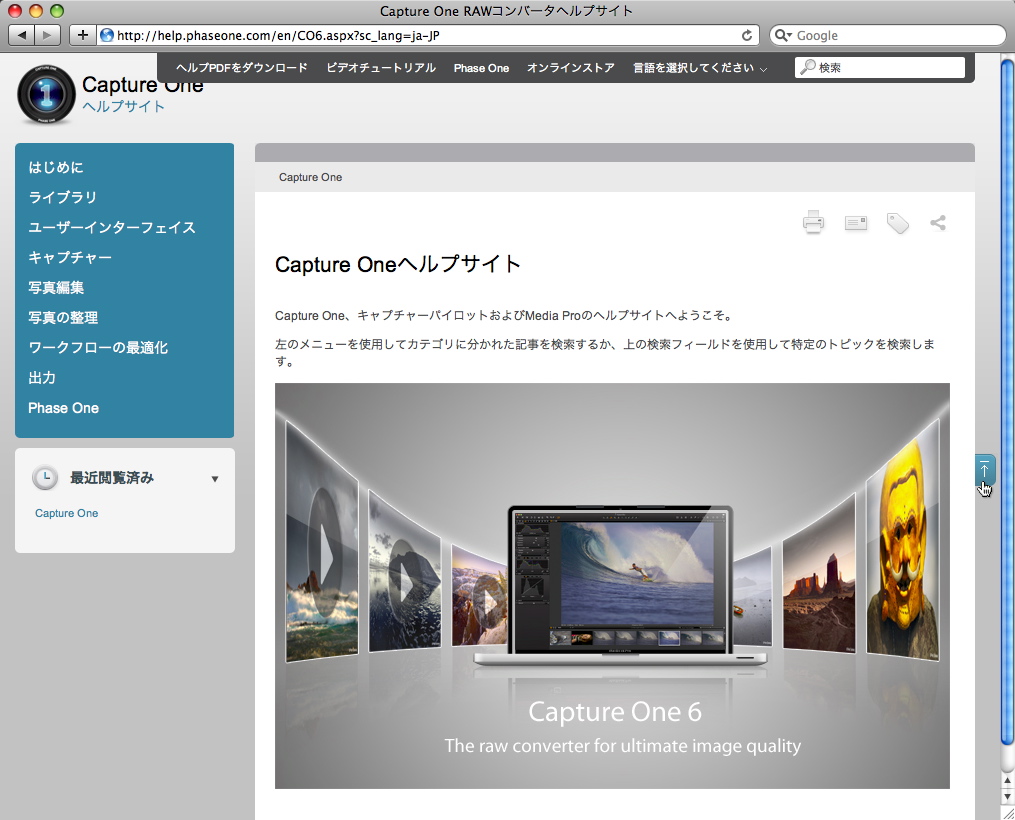Click inside the browser address bar
This screenshot has height=820, width=1015.
tap(400, 34)
